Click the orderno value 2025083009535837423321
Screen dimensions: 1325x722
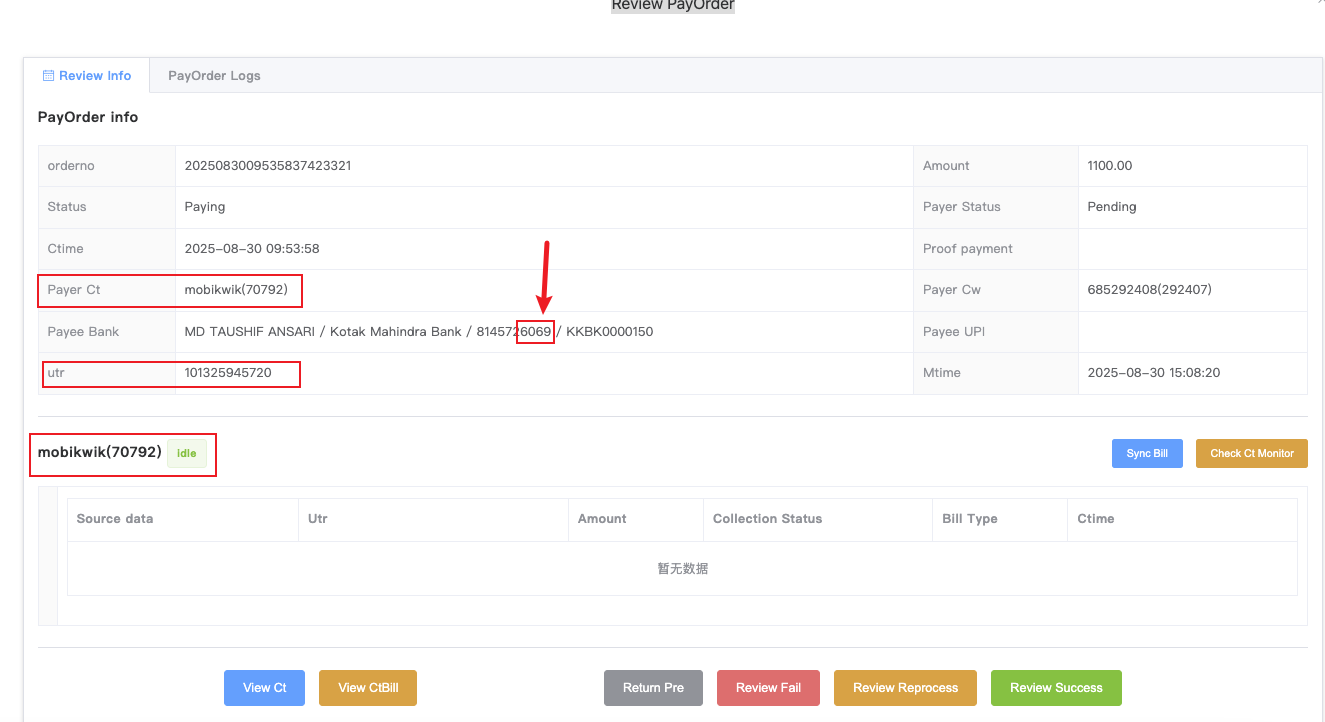268,166
